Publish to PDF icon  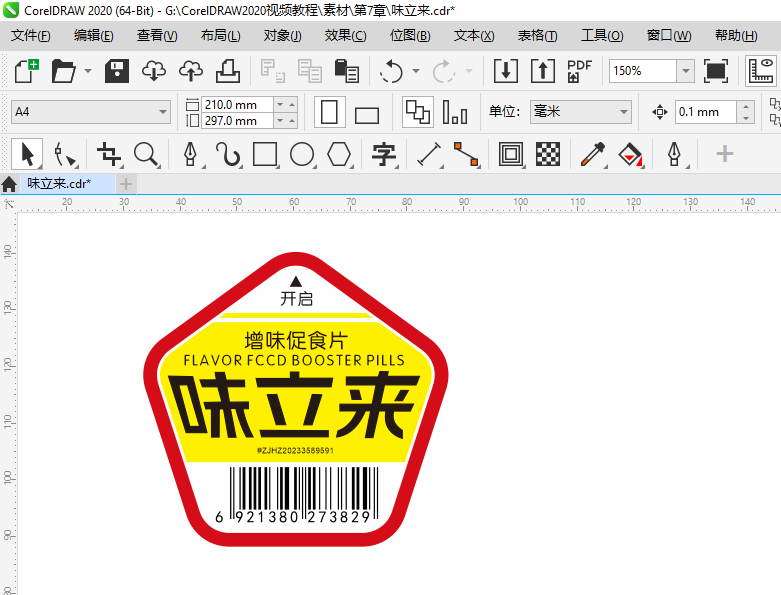[x=579, y=71]
